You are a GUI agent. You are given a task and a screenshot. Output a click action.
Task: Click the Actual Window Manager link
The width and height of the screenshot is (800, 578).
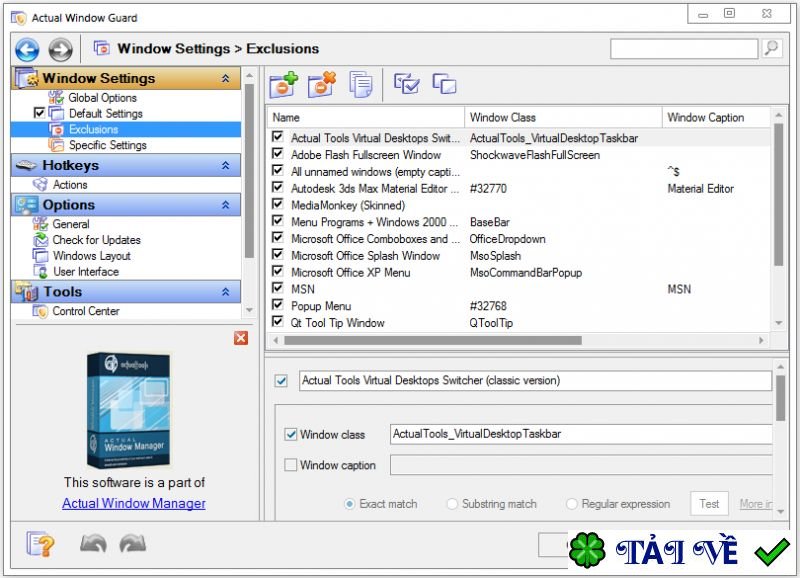click(x=134, y=503)
